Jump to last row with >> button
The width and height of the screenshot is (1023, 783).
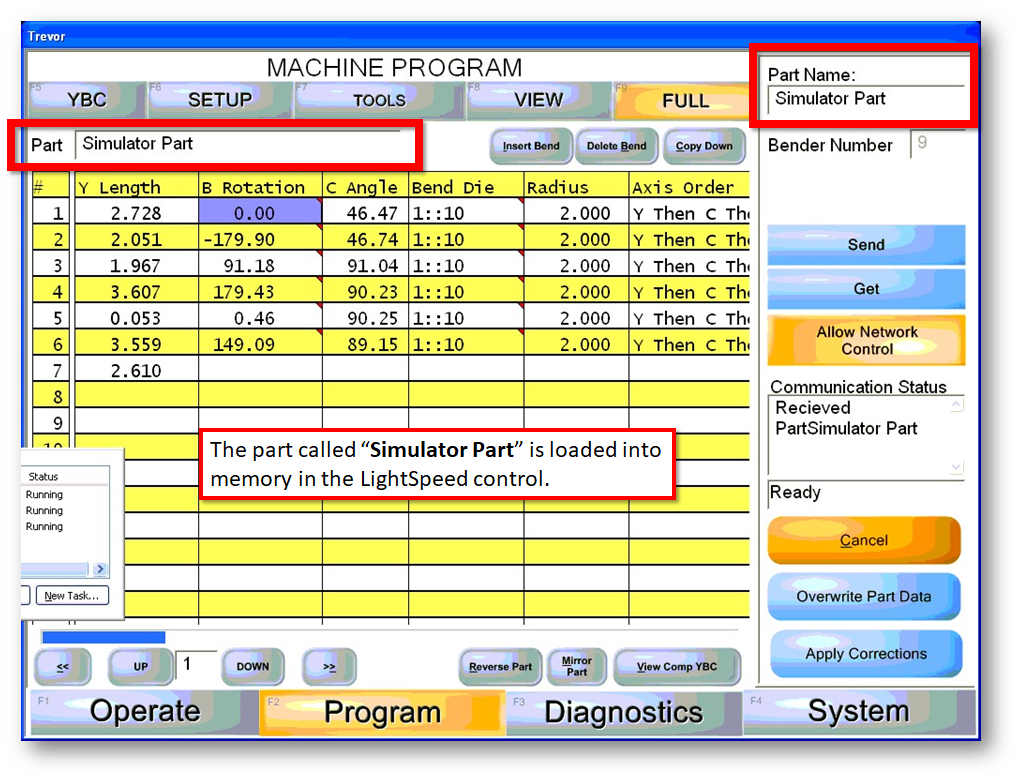coord(329,667)
